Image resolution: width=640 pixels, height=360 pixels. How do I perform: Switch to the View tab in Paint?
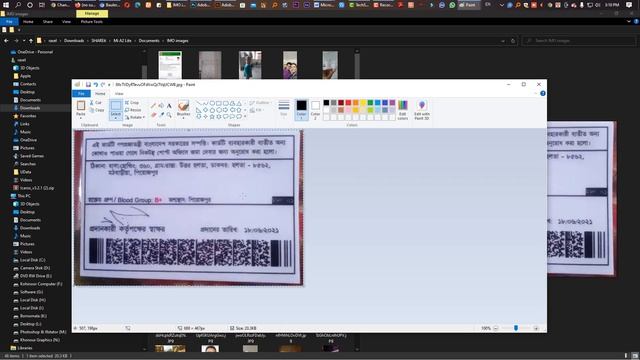click(x=119, y=94)
